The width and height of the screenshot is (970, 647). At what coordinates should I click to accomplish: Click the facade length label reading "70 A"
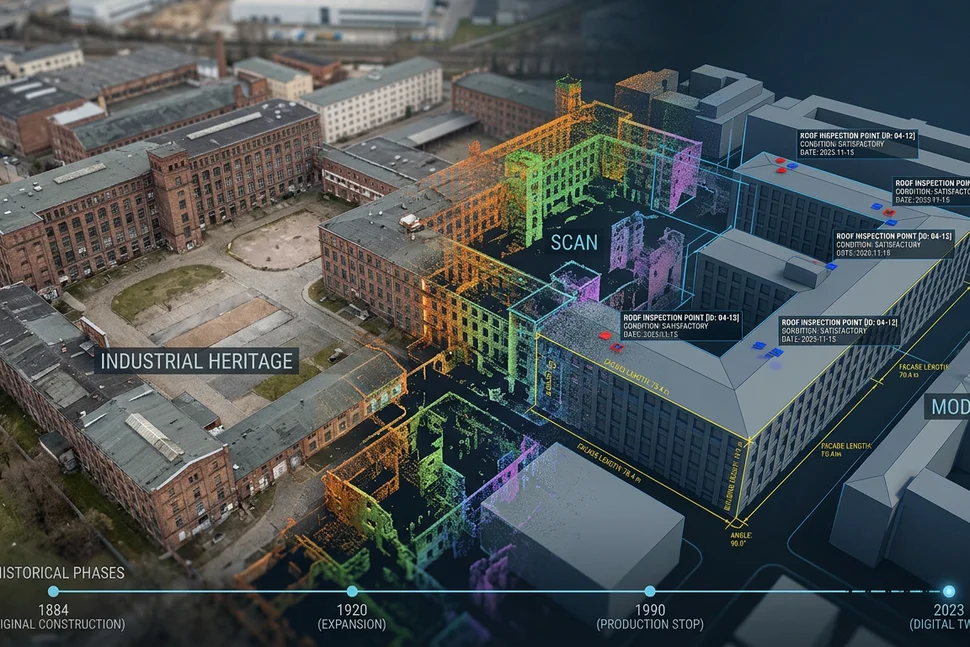click(922, 371)
